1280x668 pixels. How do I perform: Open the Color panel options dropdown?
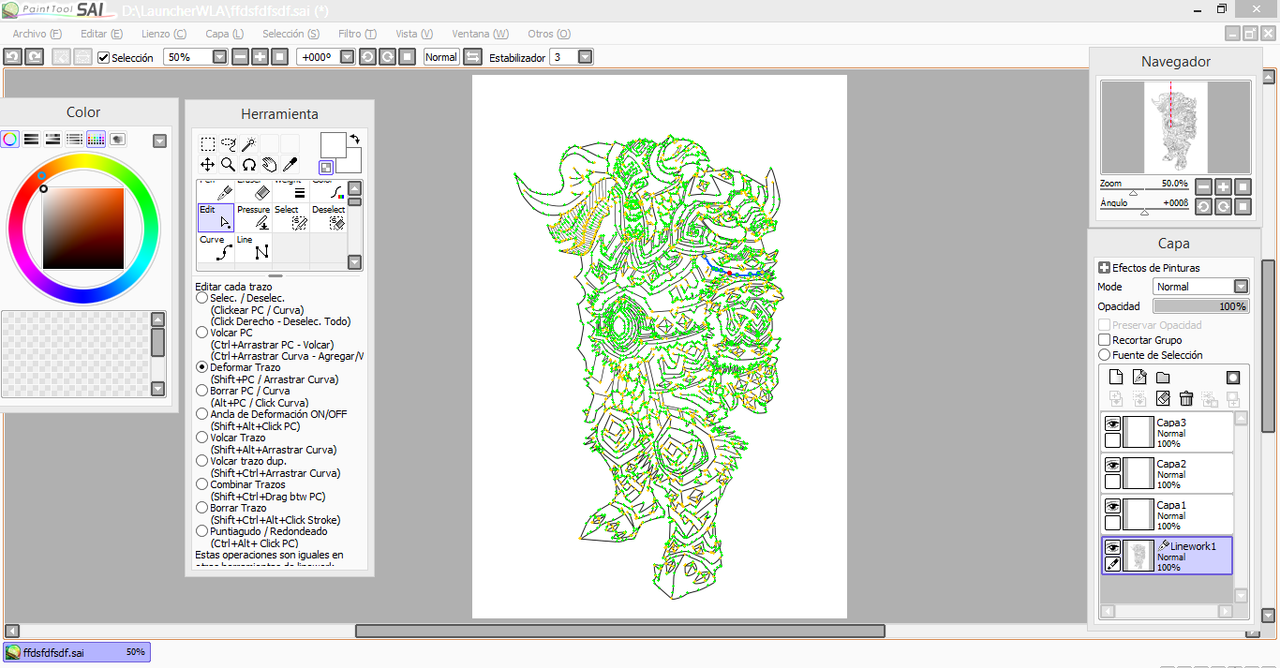(159, 140)
